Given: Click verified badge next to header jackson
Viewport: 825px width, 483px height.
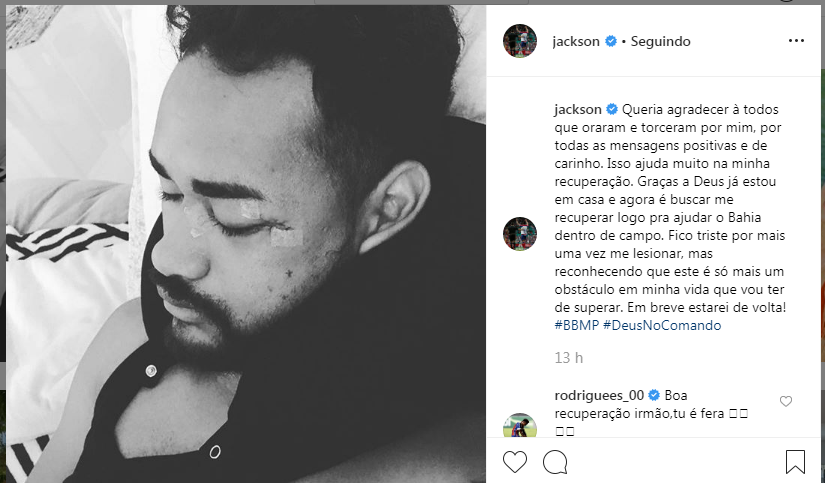Looking at the screenshot, I should (611, 41).
